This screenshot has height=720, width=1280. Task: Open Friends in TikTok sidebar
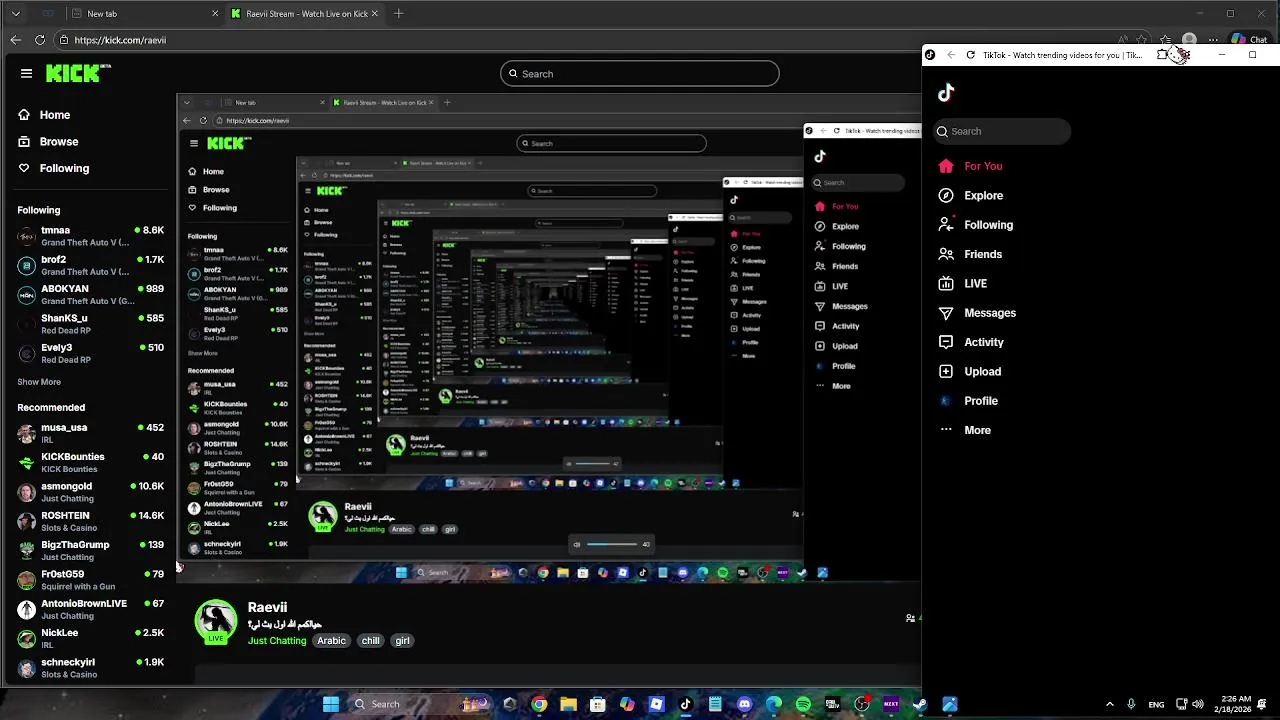click(x=970, y=254)
